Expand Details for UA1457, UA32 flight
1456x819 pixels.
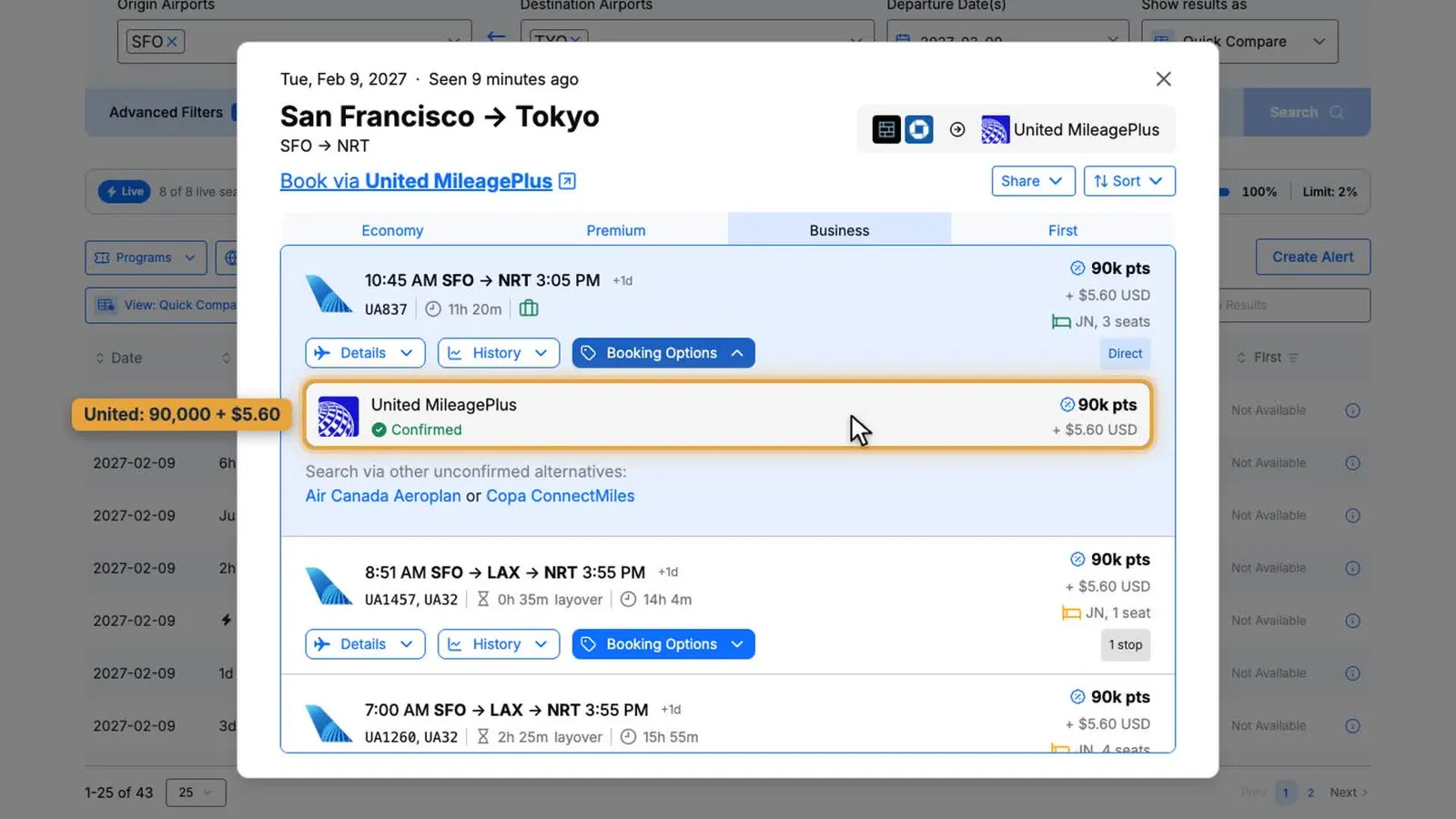[x=365, y=644]
